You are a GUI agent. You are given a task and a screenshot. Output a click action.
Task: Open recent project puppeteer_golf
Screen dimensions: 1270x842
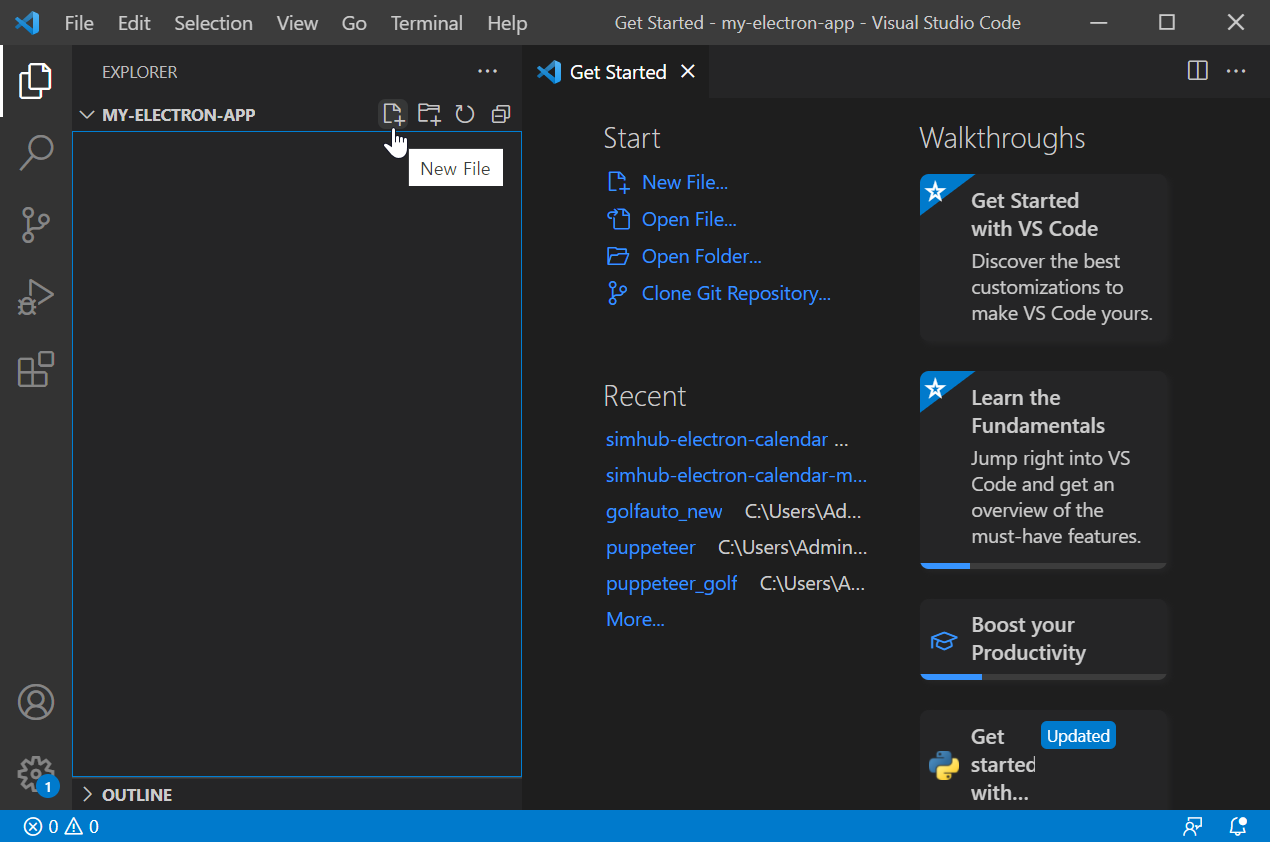(672, 583)
